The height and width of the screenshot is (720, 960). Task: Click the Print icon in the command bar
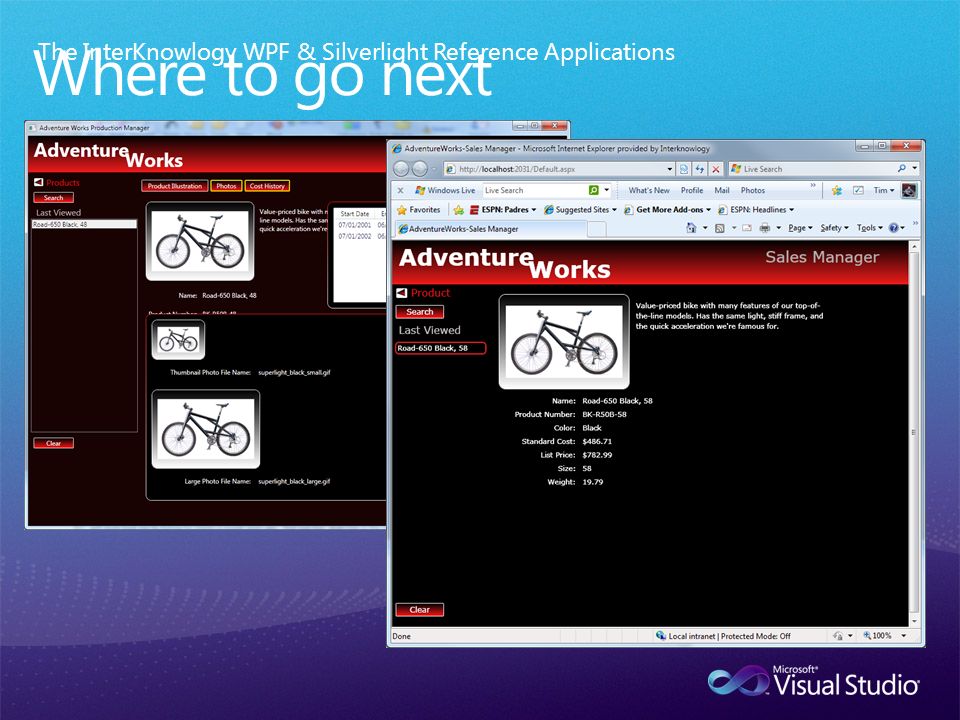coord(765,228)
